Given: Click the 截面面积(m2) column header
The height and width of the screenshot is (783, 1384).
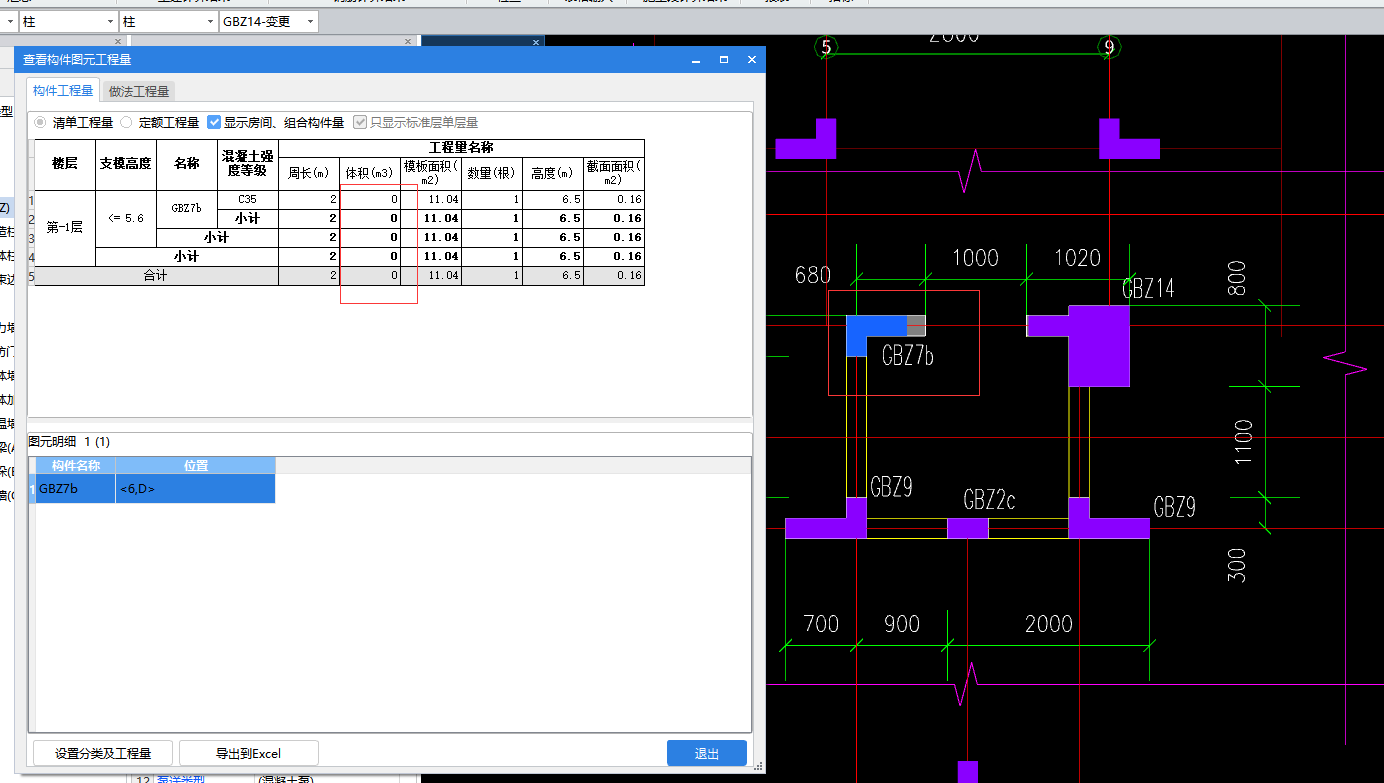Looking at the screenshot, I should pyautogui.click(x=614, y=173).
